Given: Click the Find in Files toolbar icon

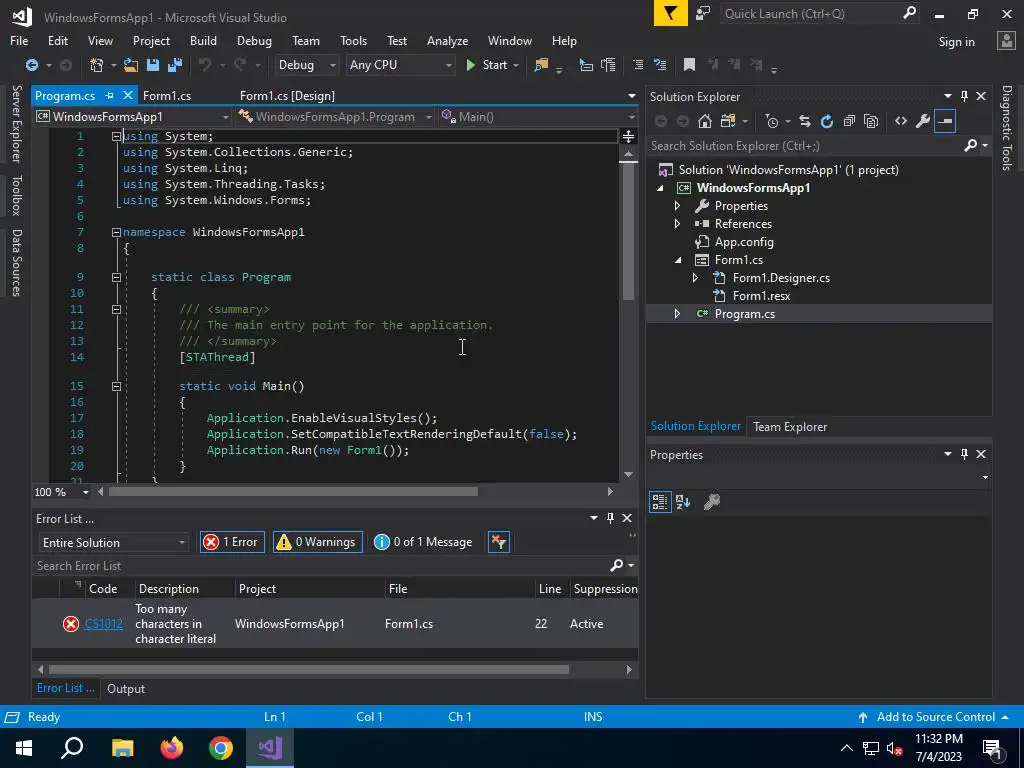Looking at the screenshot, I should coord(541,65).
